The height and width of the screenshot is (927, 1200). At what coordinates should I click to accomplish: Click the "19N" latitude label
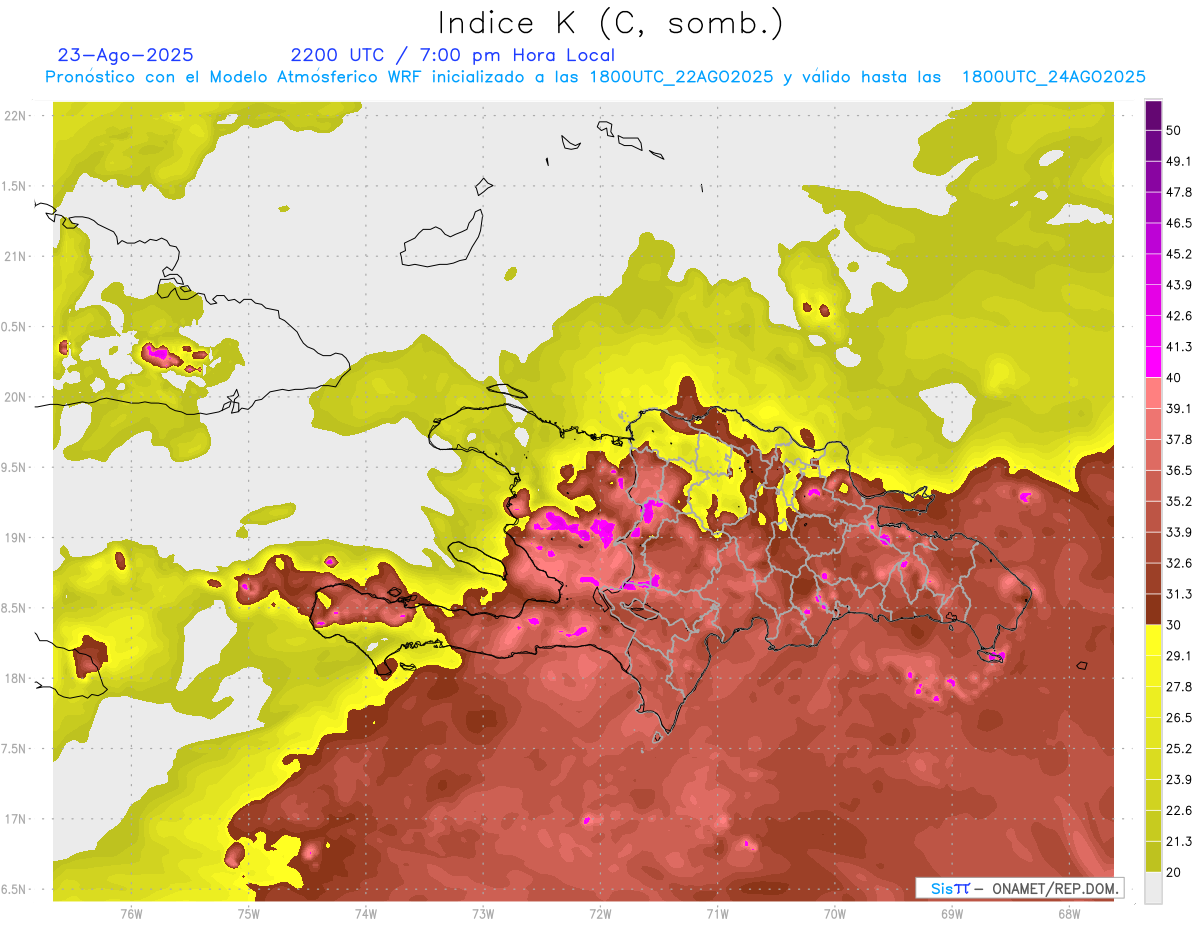(15, 537)
